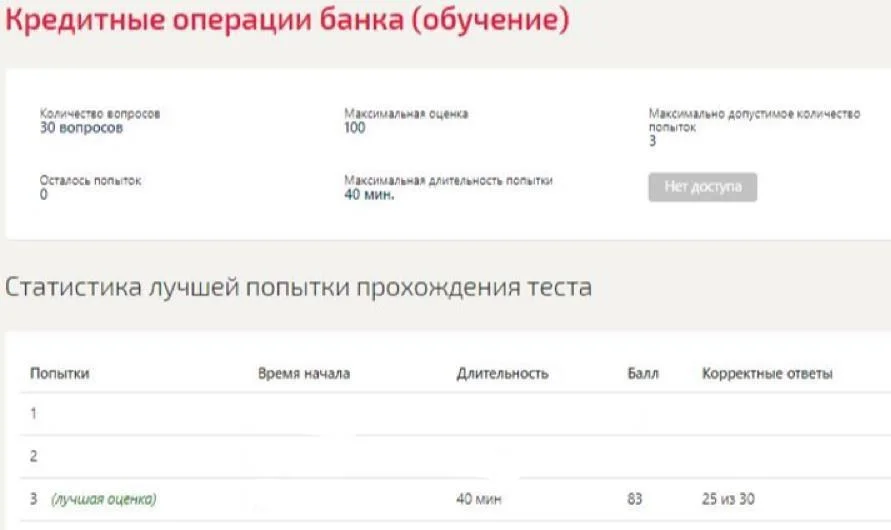Click the '30 вопросов' value
The width and height of the screenshot is (891, 530).
point(81,128)
